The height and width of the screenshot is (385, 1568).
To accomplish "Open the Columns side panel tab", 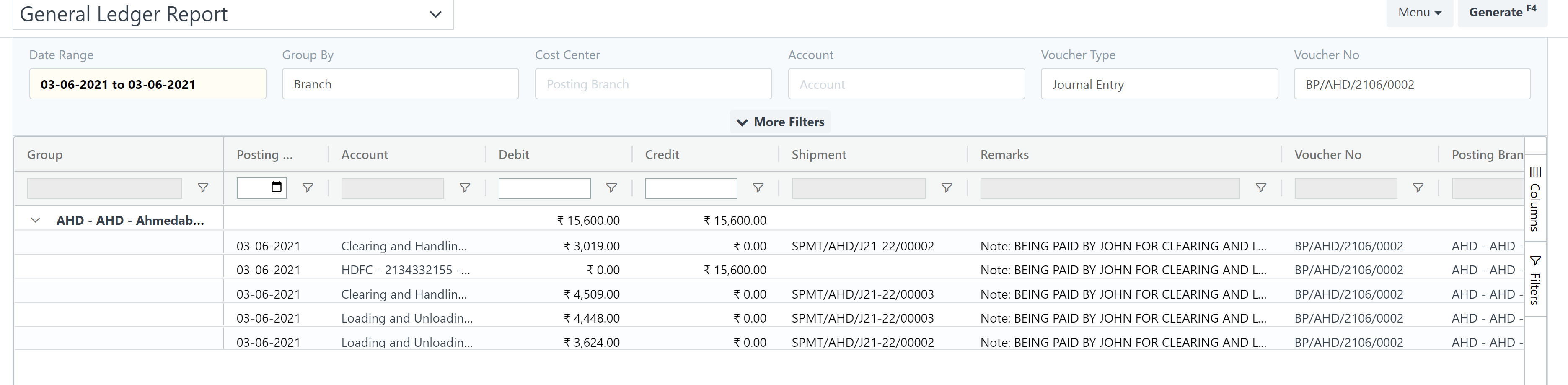I will click(x=1534, y=199).
